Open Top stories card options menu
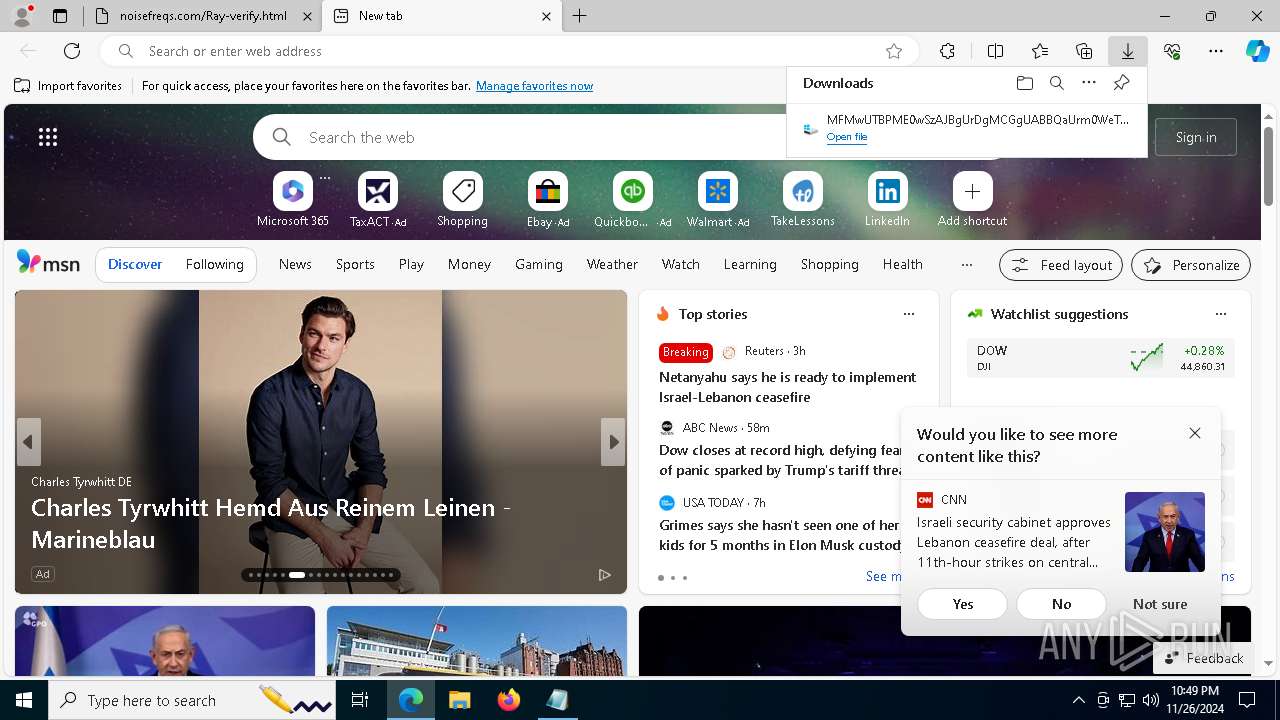This screenshot has width=1280, height=720. tap(909, 314)
